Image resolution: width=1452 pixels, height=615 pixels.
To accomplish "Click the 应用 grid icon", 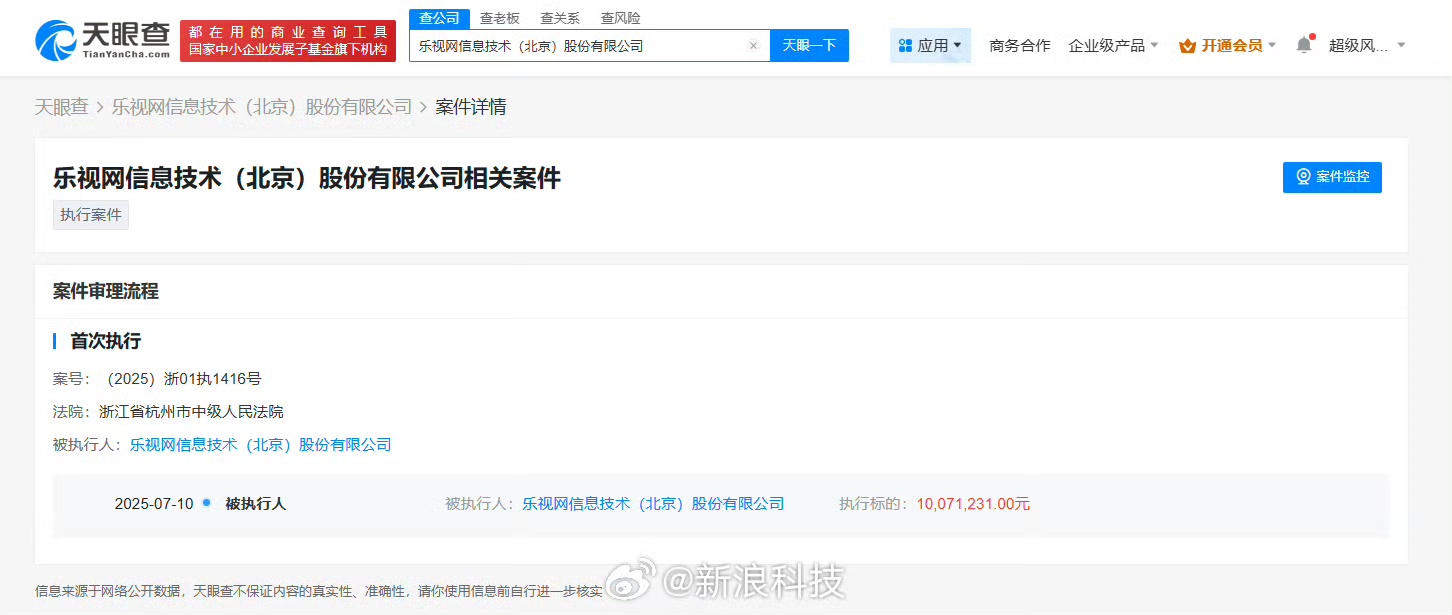I will (905, 46).
